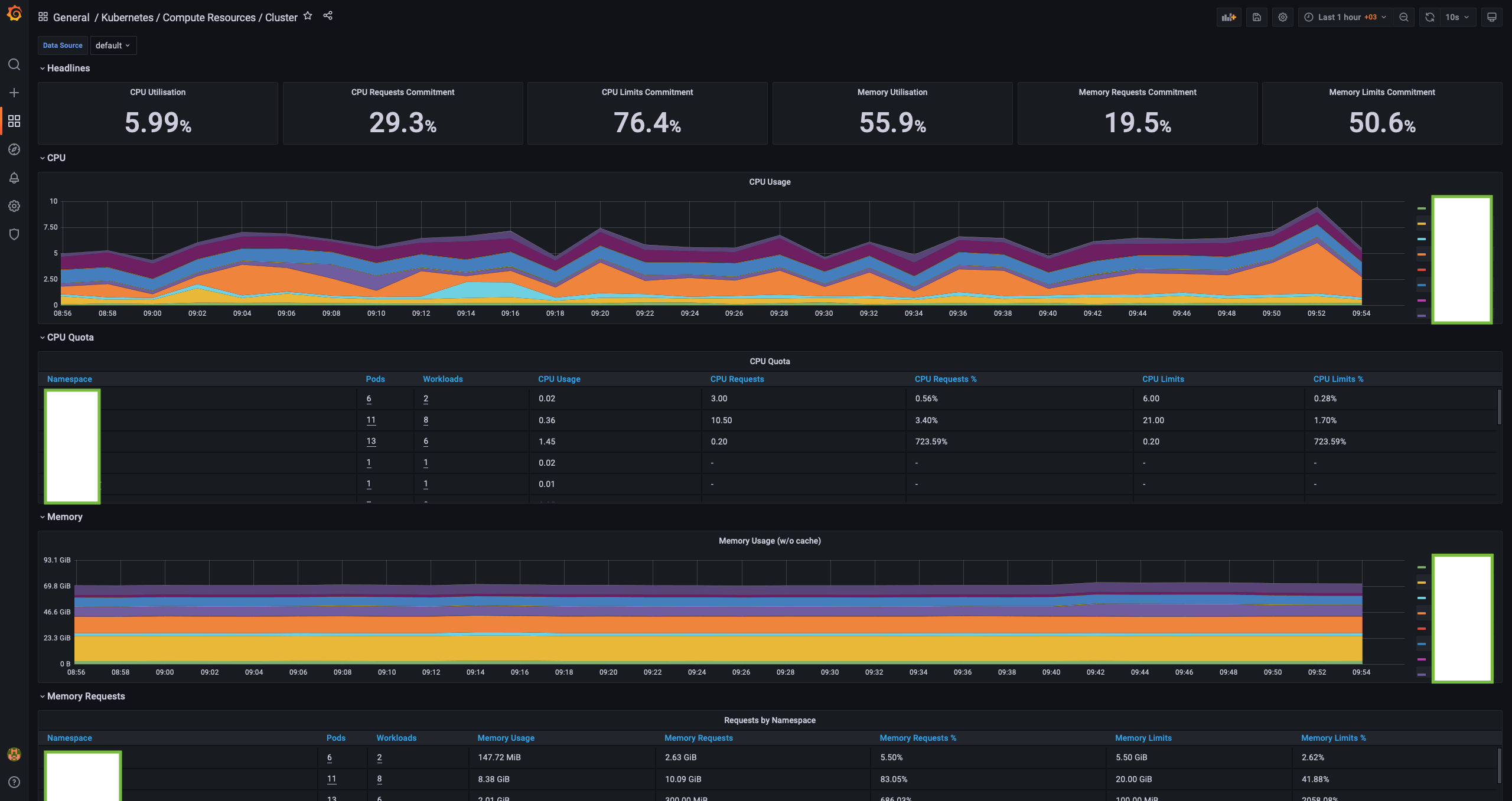Sort by Memory Requests column header
Image resolution: width=1512 pixels, height=801 pixels.
click(x=699, y=738)
